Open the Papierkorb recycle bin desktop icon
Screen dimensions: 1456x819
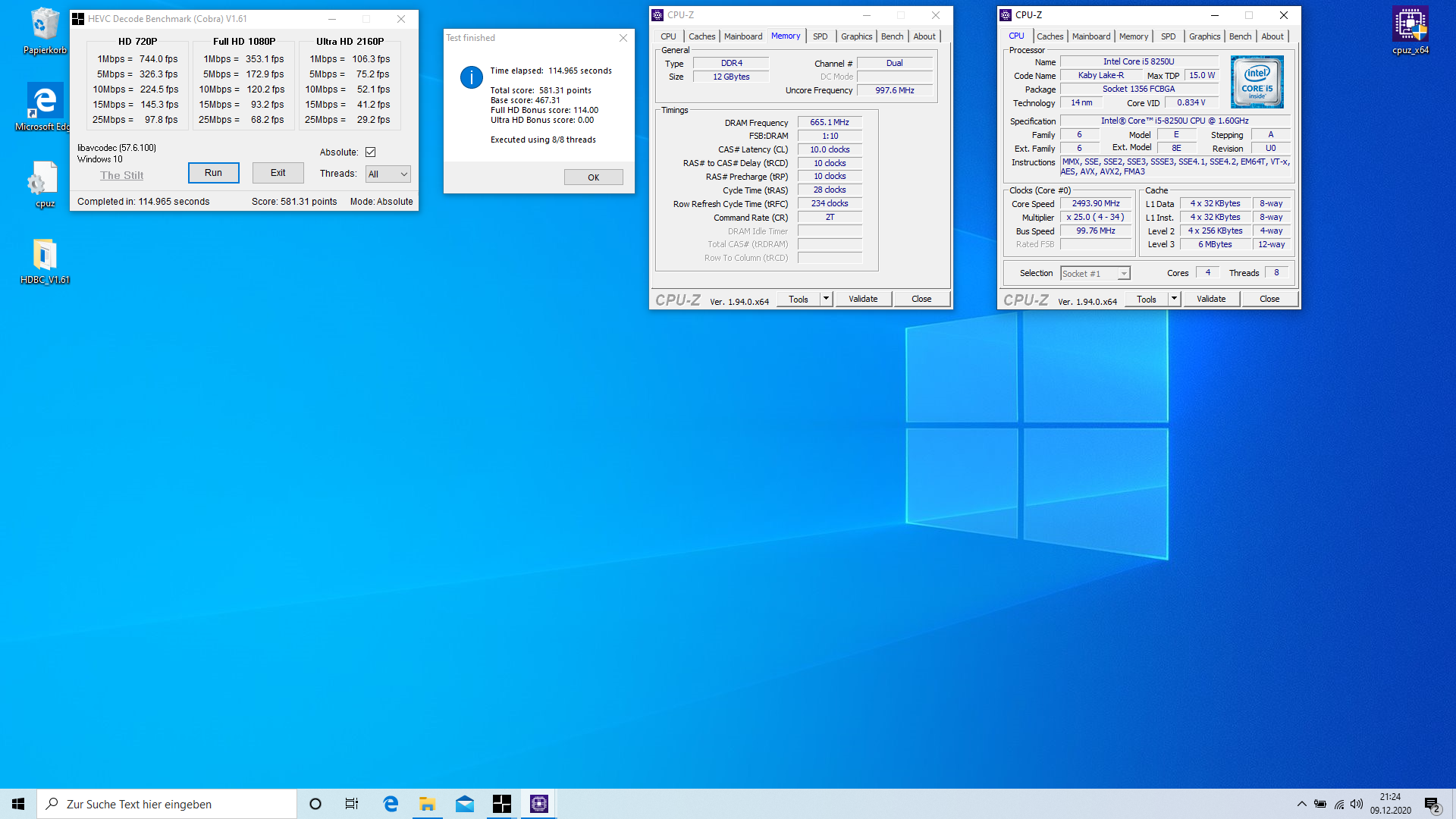pyautogui.click(x=45, y=31)
